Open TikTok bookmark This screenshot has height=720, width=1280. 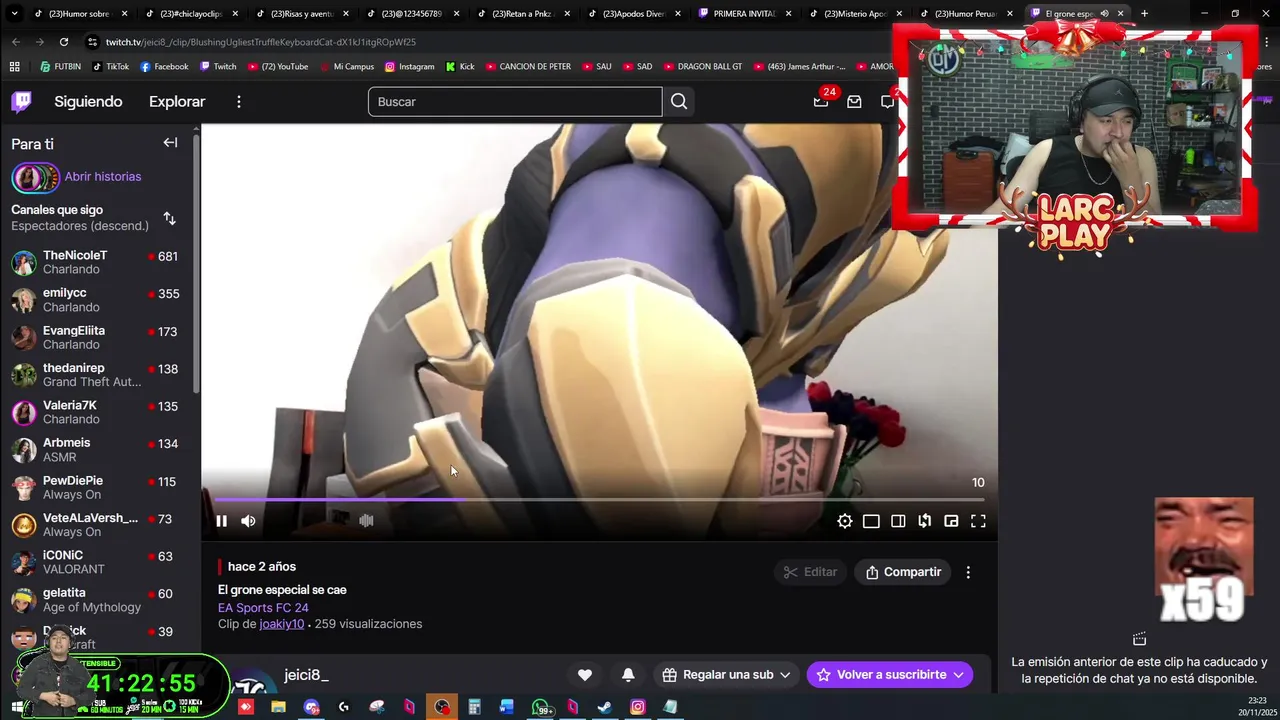coord(110,66)
